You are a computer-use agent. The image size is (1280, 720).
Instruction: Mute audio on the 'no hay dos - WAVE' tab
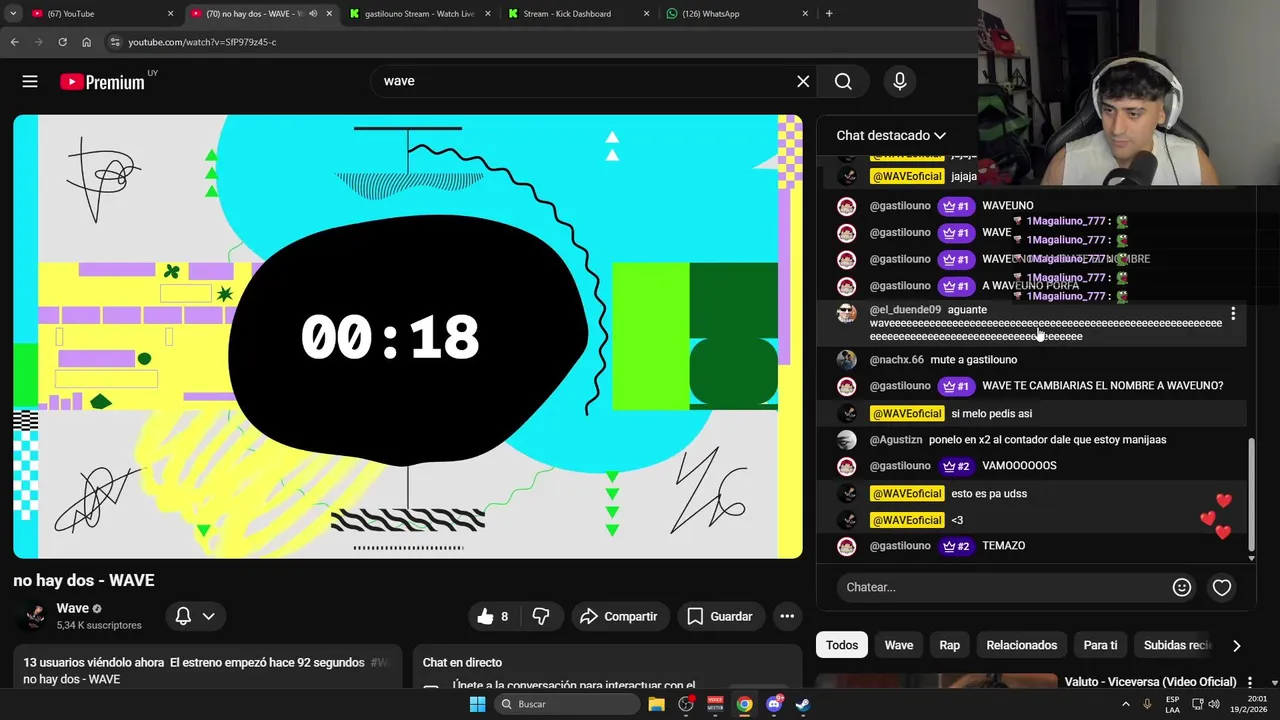click(x=313, y=14)
